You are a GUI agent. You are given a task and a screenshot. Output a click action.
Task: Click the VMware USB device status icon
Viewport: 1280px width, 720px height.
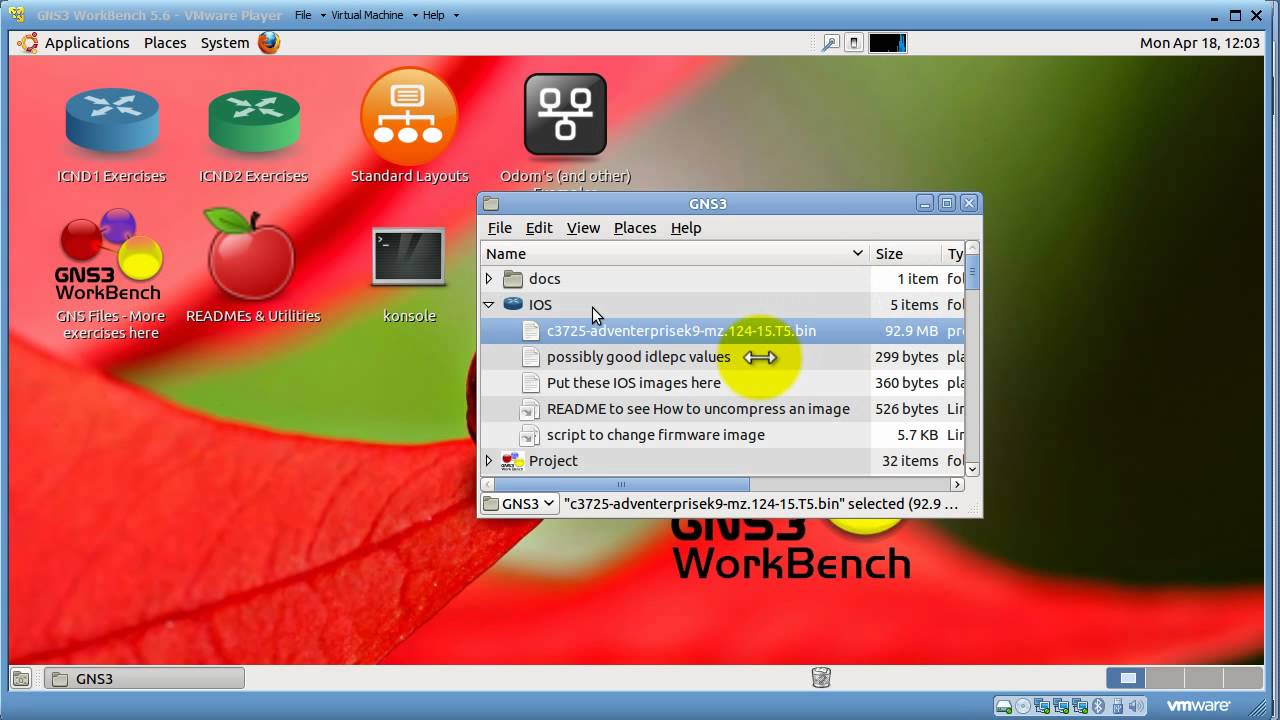click(1116, 706)
